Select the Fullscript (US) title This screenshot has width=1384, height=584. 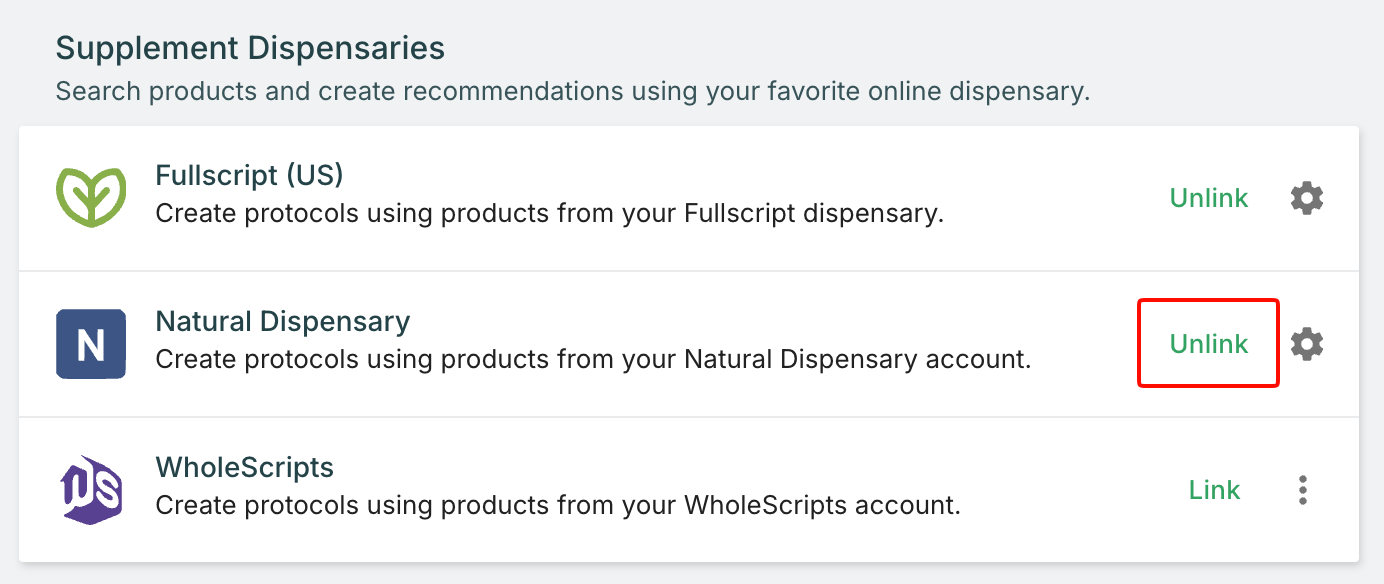[249, 176]
